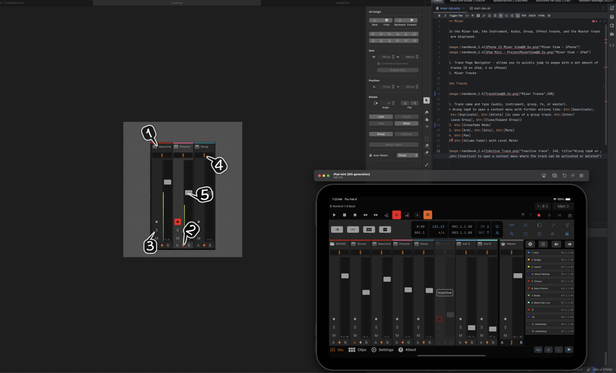The image size is (616, 373).
Task: Click the red plus button in the transport
Action: (396, 215)
